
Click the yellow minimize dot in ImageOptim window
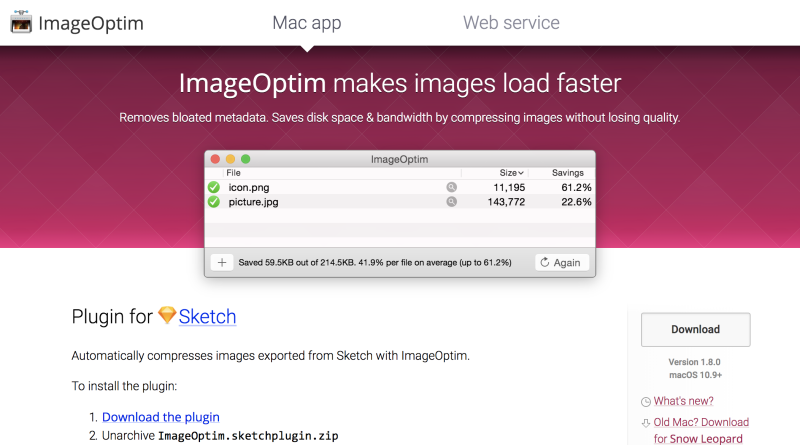231,159
